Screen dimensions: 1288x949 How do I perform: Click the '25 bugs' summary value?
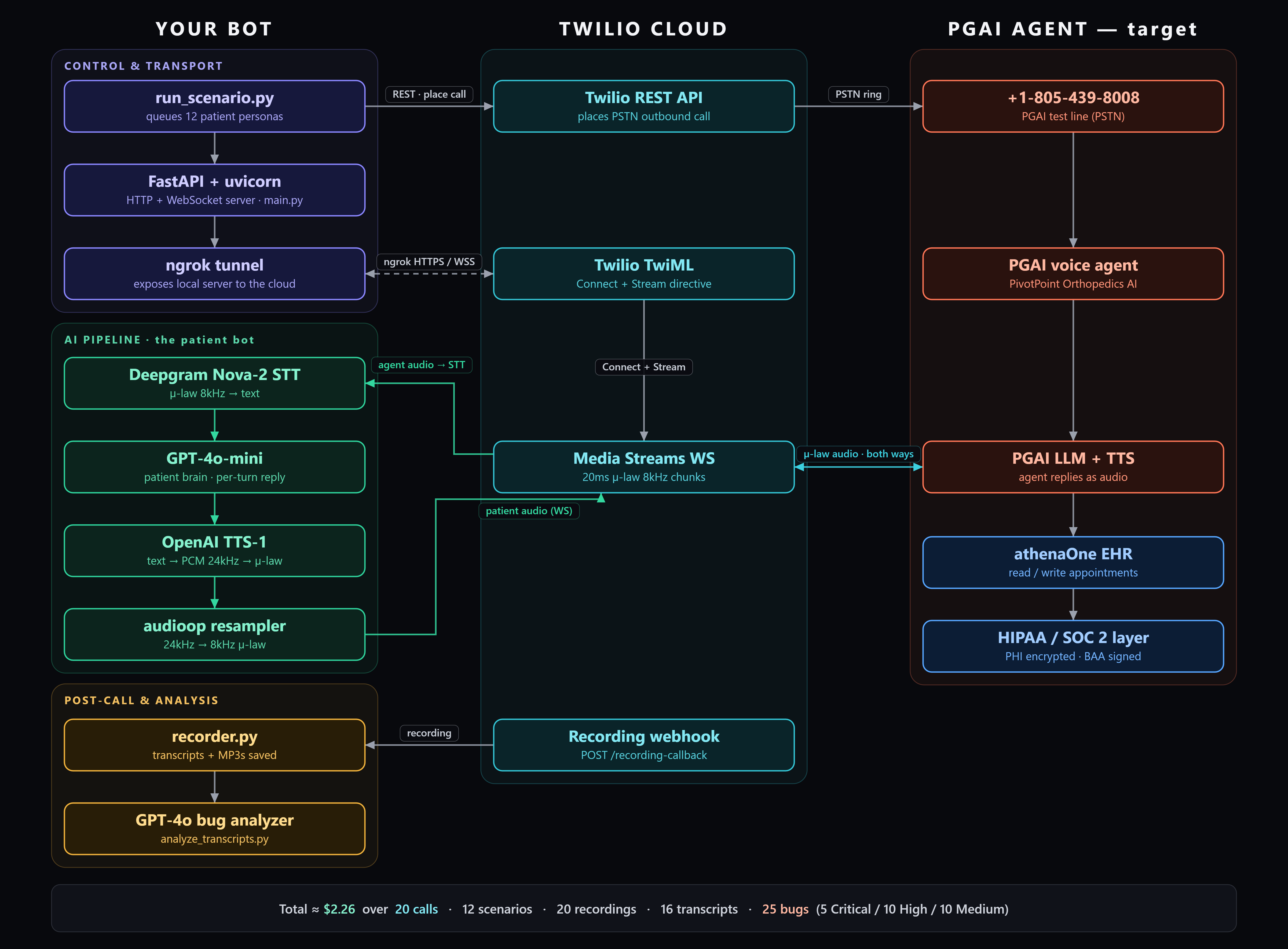(x=785, y=909)
